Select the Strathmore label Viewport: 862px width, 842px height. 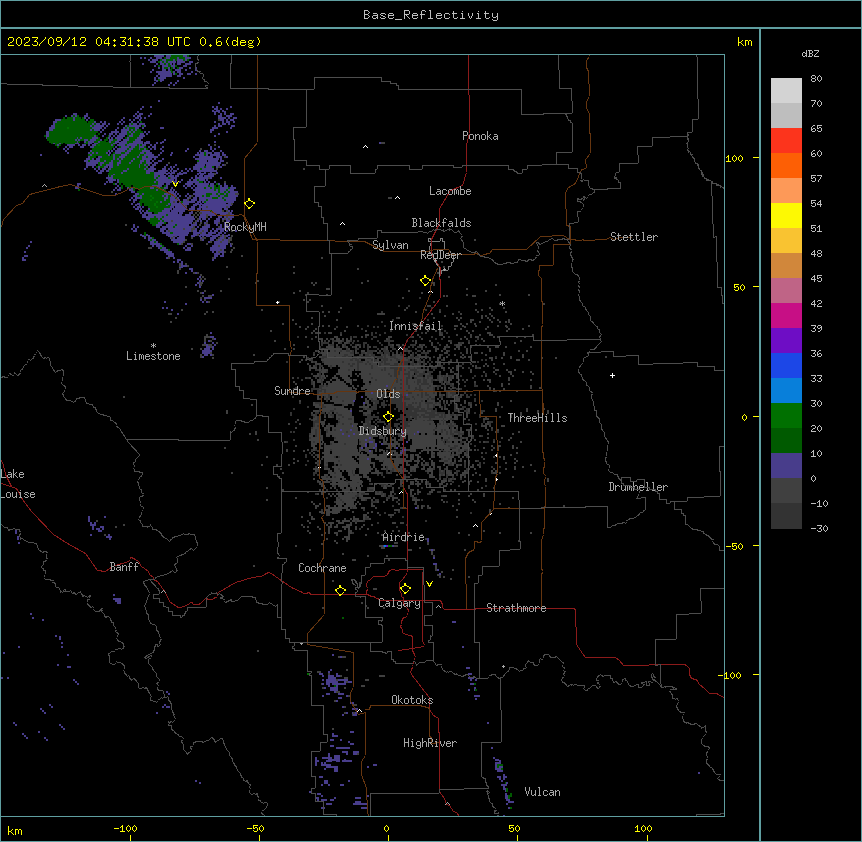[x=516, y=608]
